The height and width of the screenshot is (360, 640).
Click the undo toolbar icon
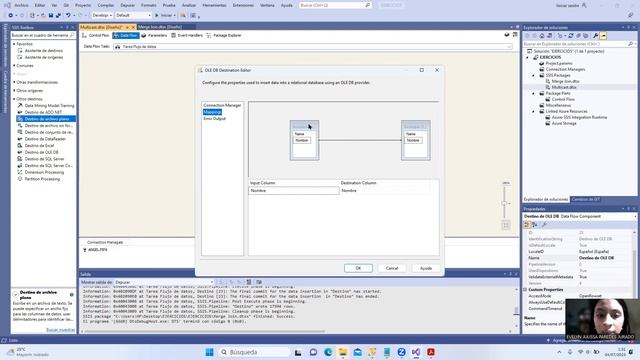68,15
